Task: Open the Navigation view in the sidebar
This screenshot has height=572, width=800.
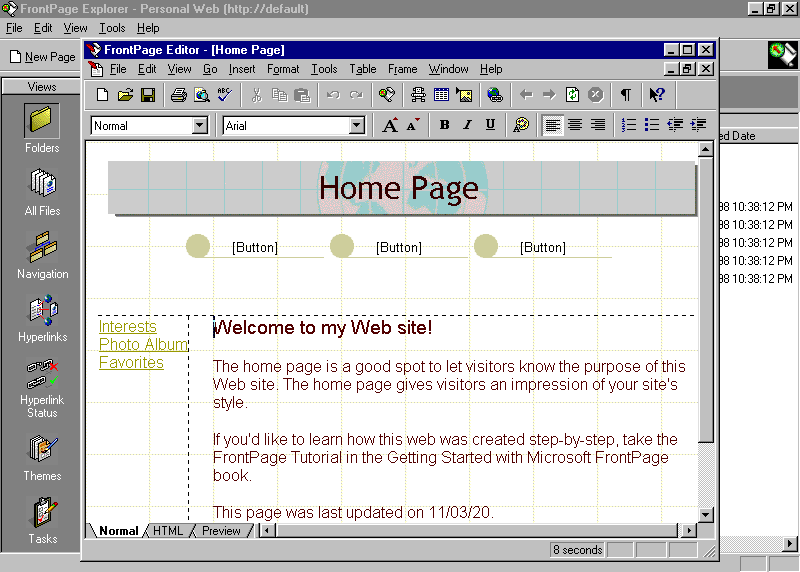Action: (x=42, y=255)
